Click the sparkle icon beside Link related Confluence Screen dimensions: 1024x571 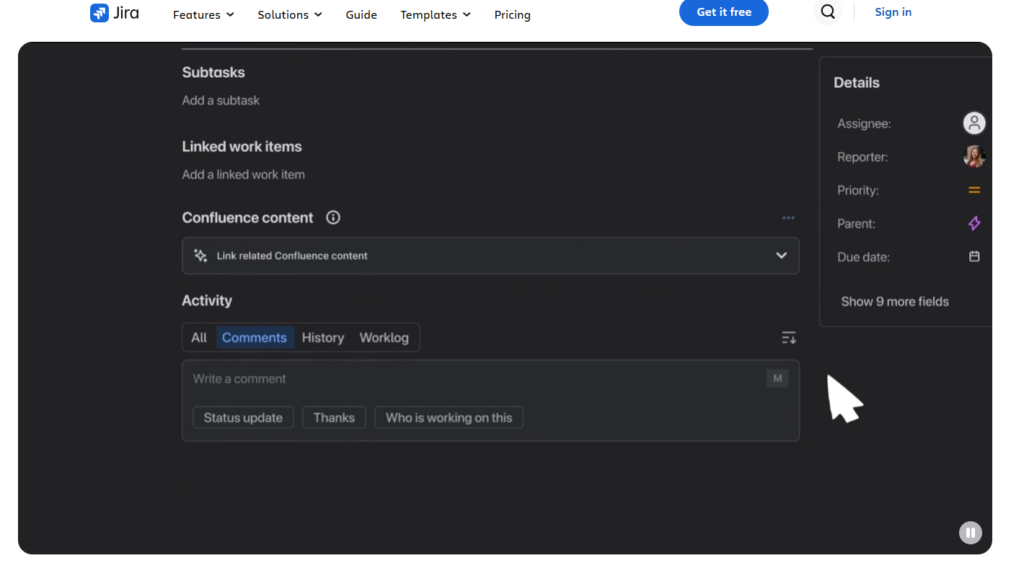pos(200,255)
